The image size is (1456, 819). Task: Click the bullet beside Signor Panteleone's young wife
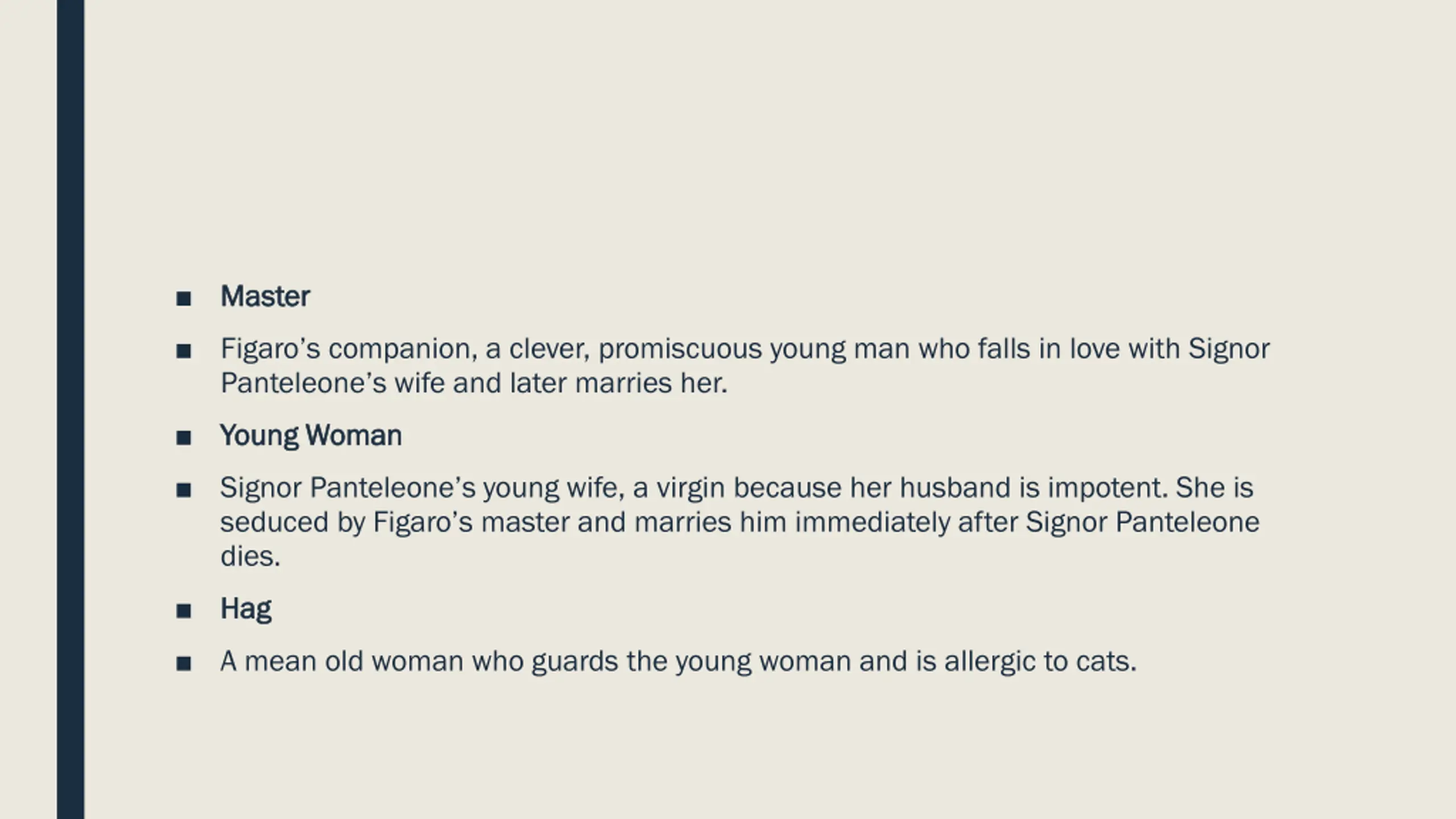pos(183,490)
